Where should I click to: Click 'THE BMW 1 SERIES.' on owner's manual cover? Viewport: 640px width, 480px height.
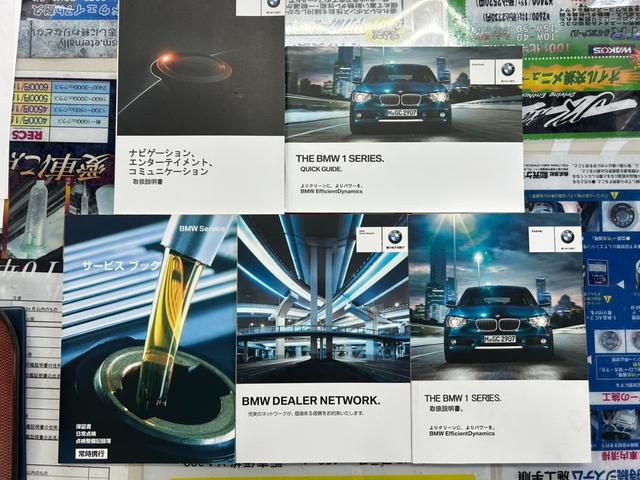point(462,398)
